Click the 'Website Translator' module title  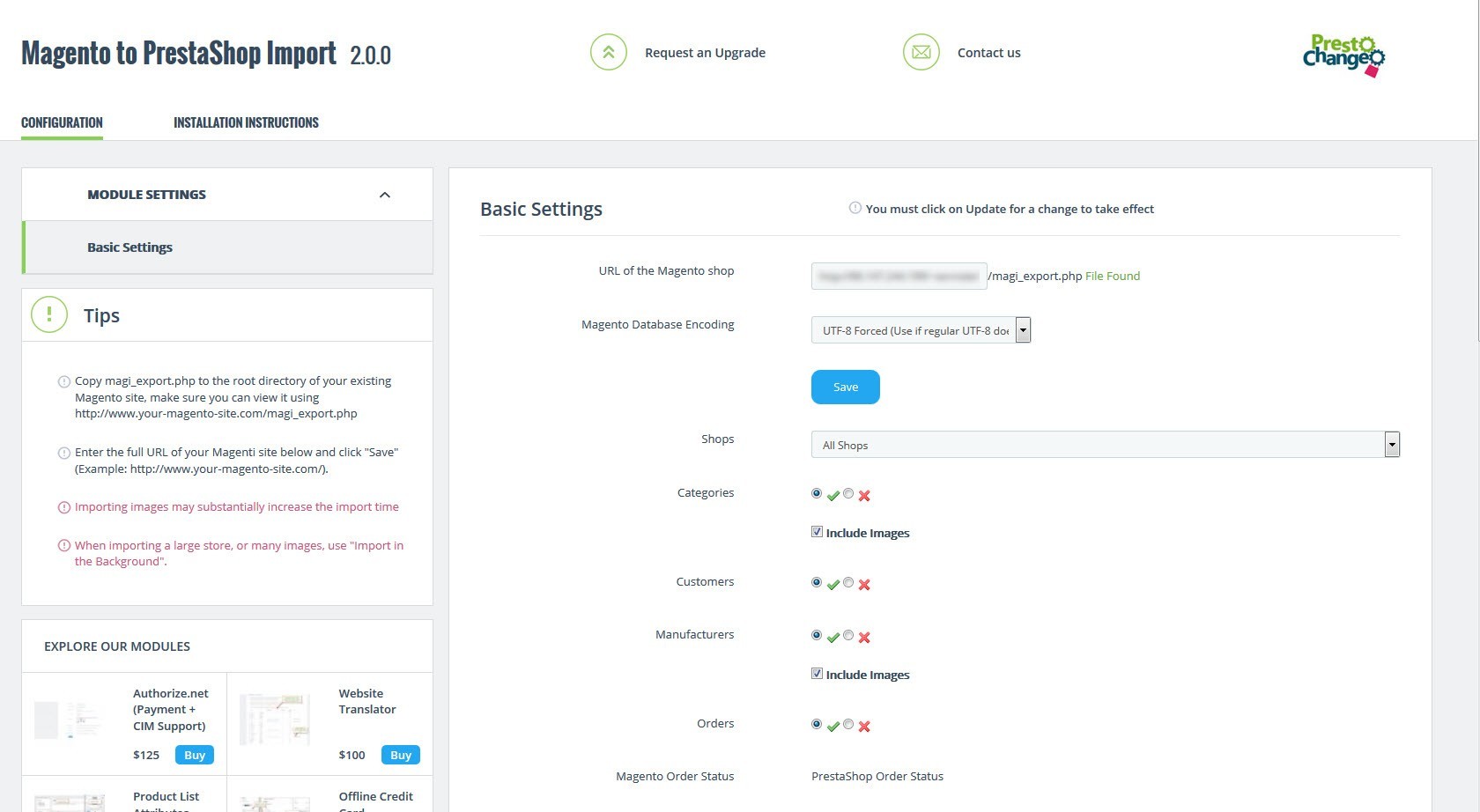[x=367, y=701]
